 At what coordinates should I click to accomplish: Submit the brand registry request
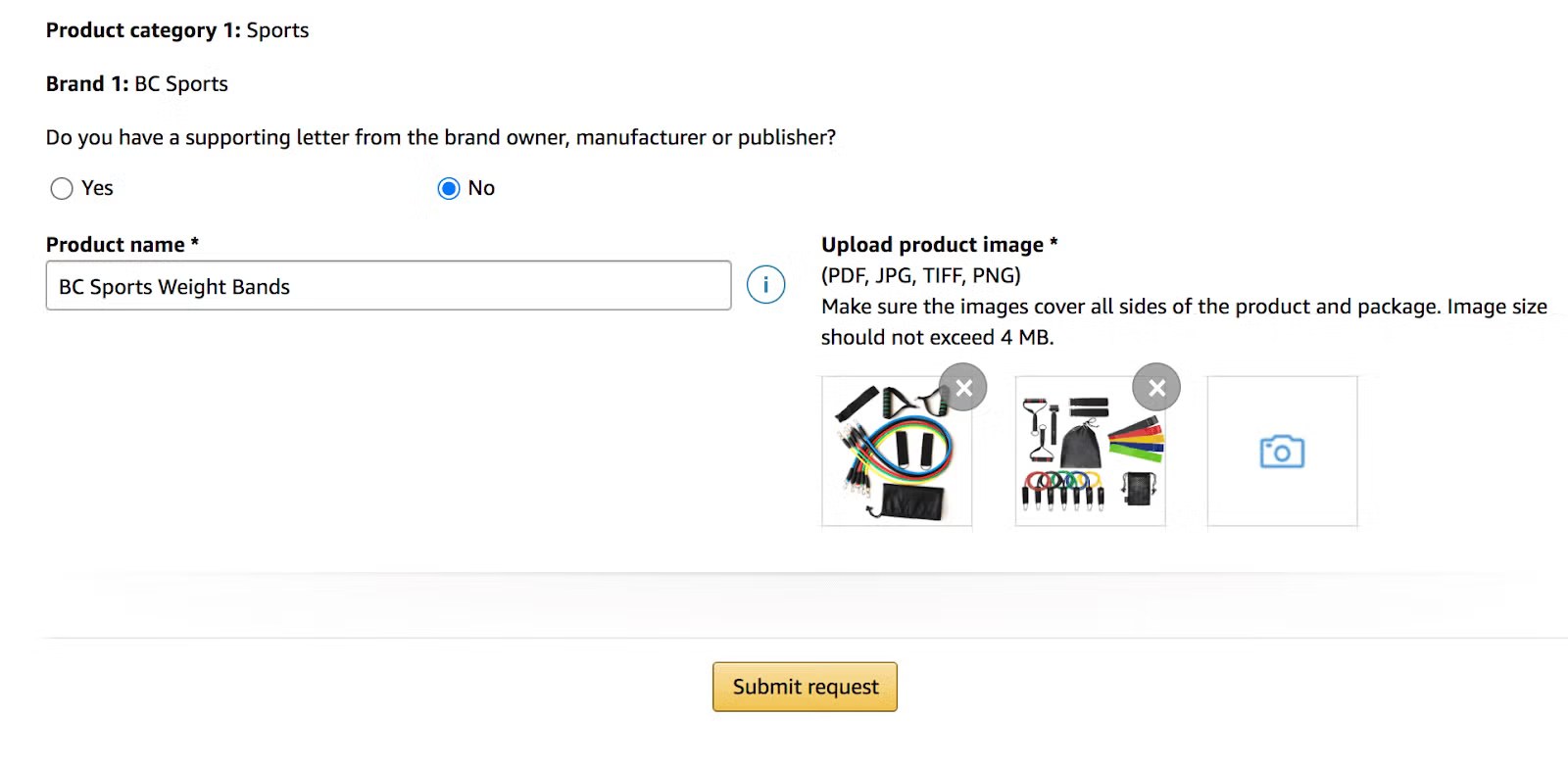coord(804,687)
